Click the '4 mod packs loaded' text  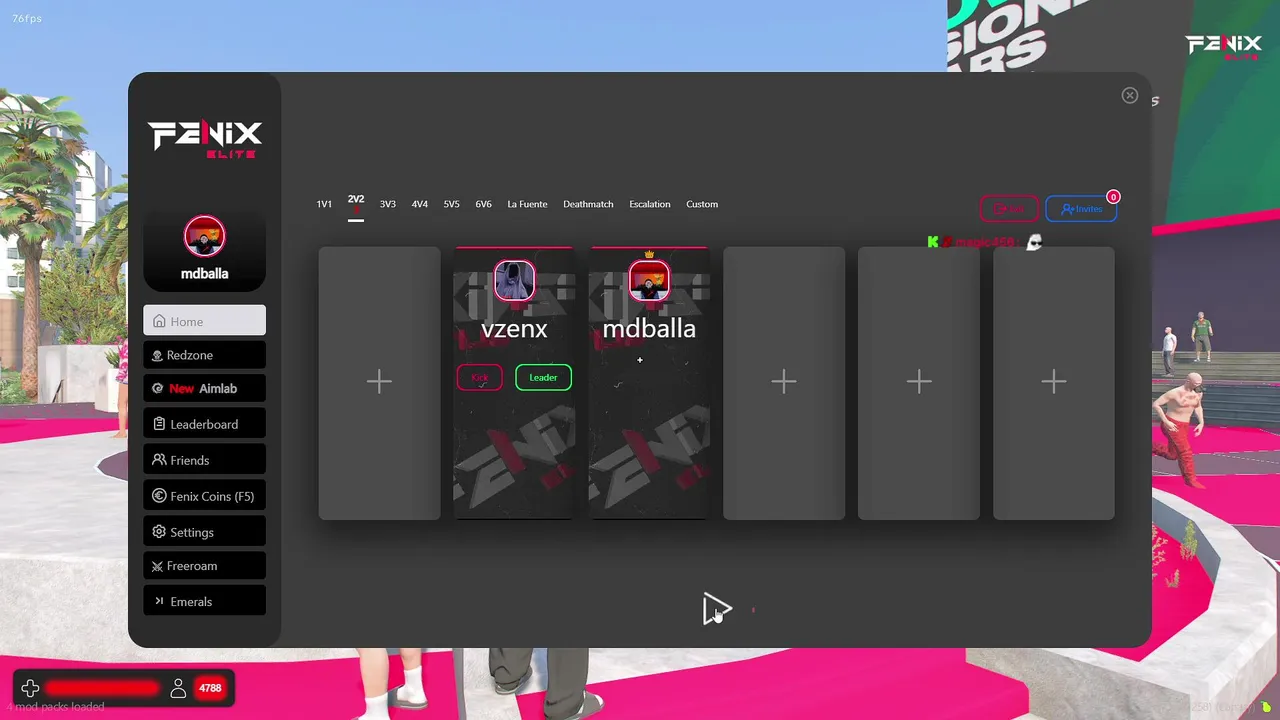click(x=55, y=706)
